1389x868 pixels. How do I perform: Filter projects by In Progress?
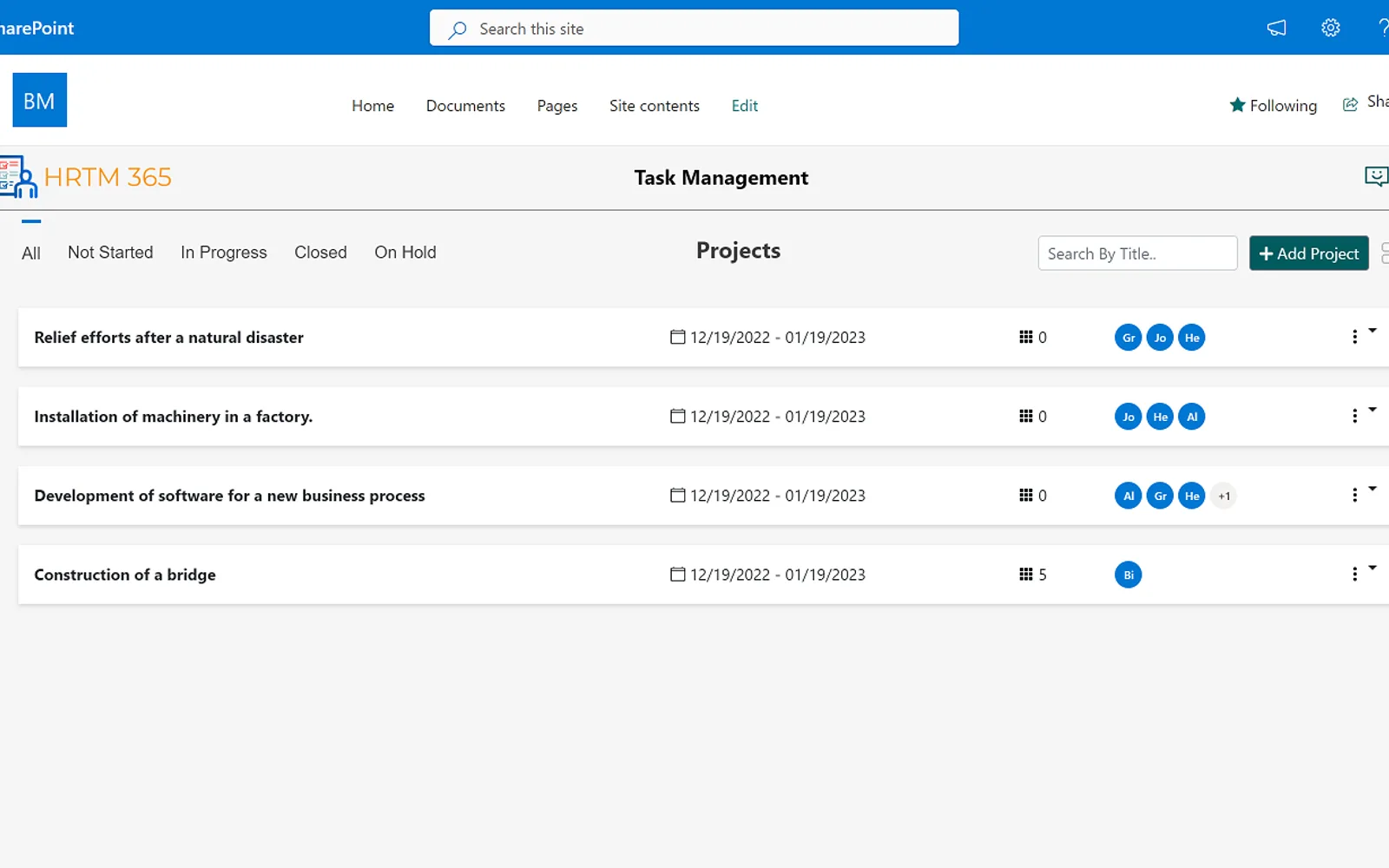(x=224, y=253)
